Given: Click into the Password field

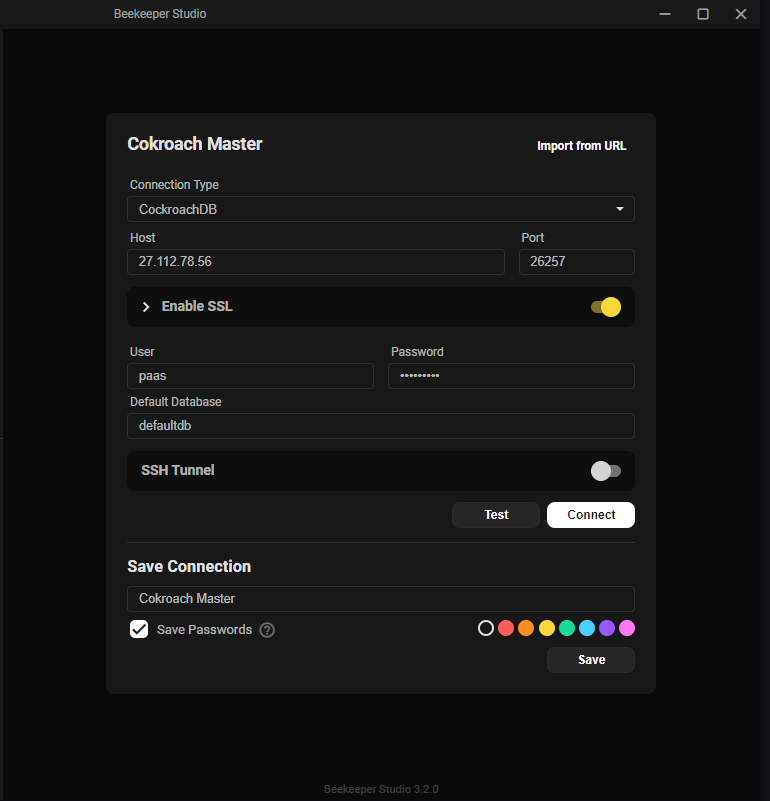Looking at the screenshot, I should click(x=511, y=376).
